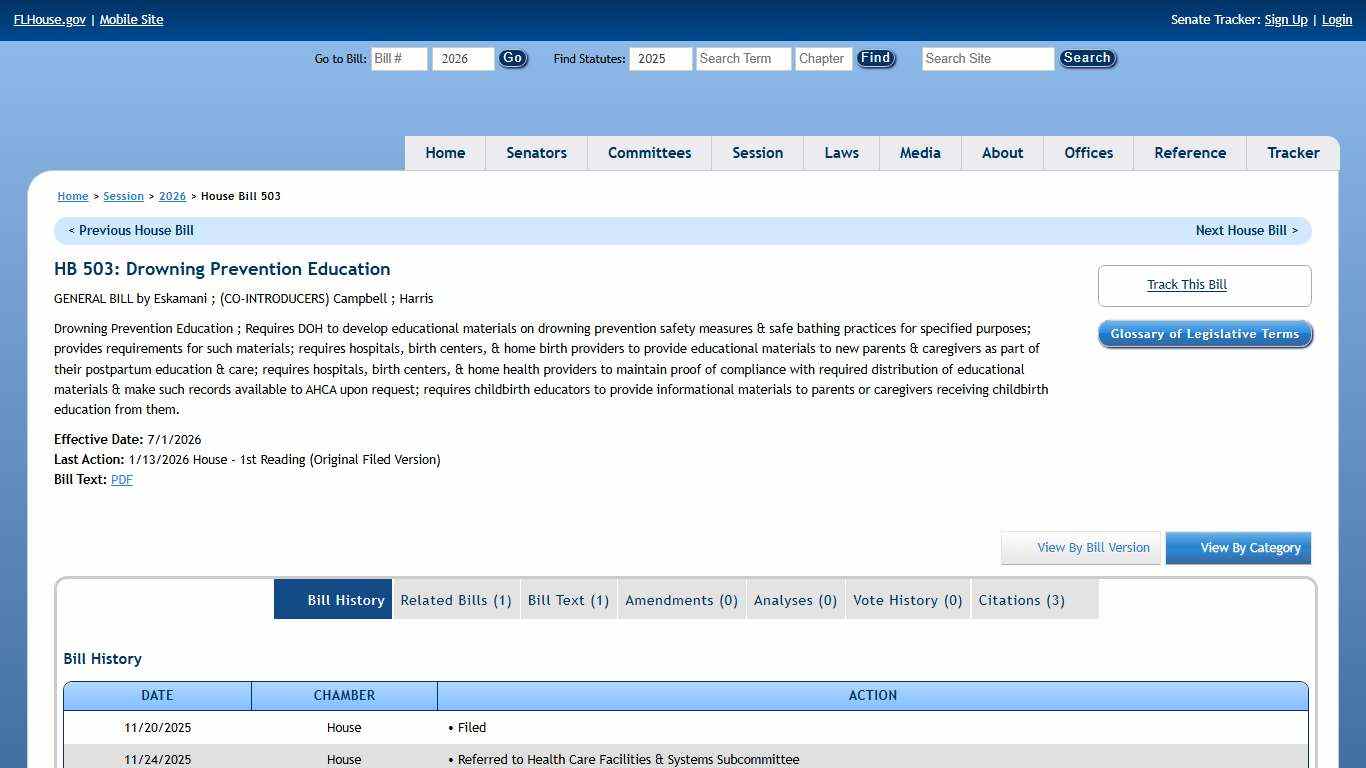Switch to the Bill Text tab

click(568, 600)
